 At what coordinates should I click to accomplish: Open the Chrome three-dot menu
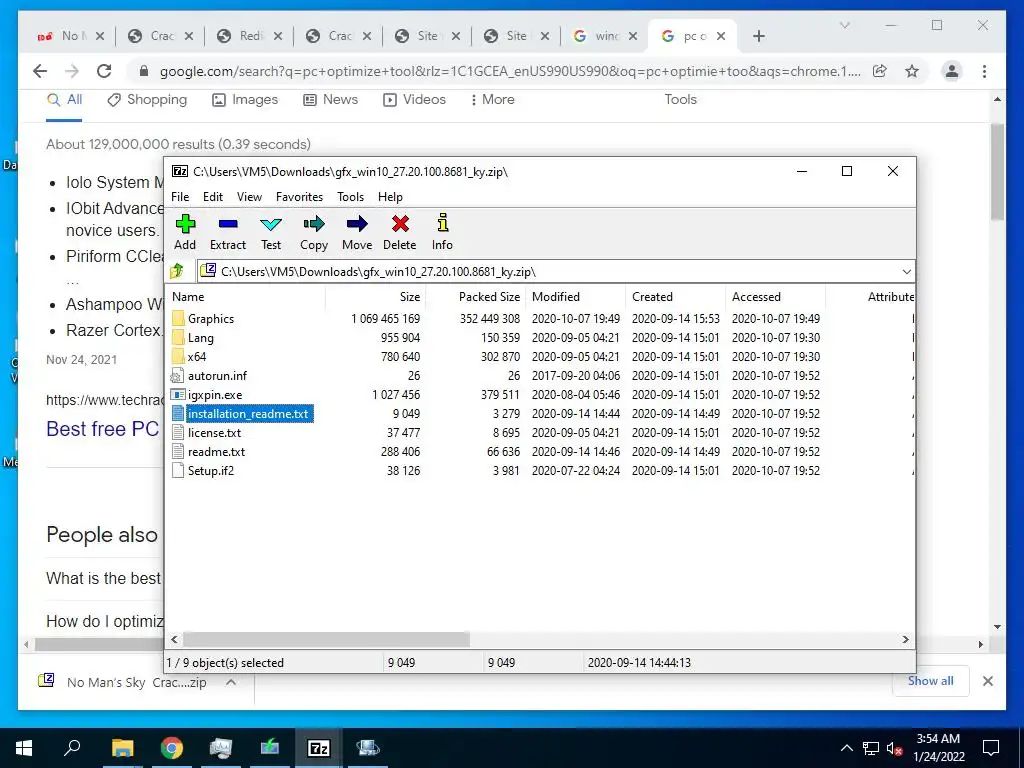pos(984,71)
